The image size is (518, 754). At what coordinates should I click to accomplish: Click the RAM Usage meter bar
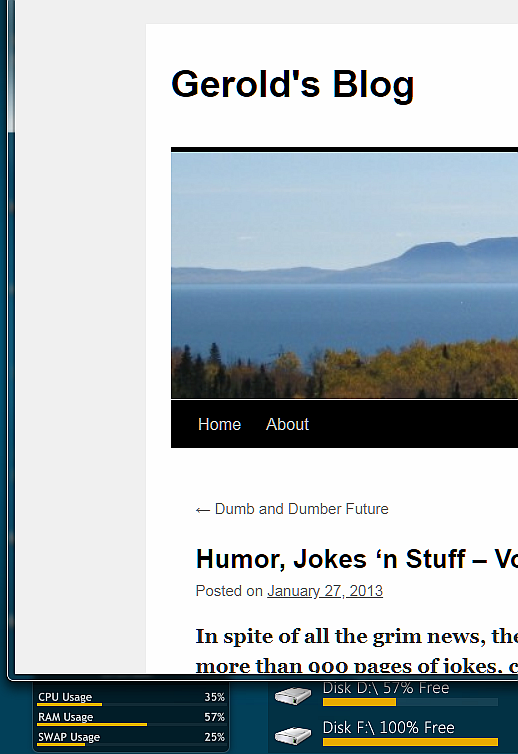click(x=131, y=724)
